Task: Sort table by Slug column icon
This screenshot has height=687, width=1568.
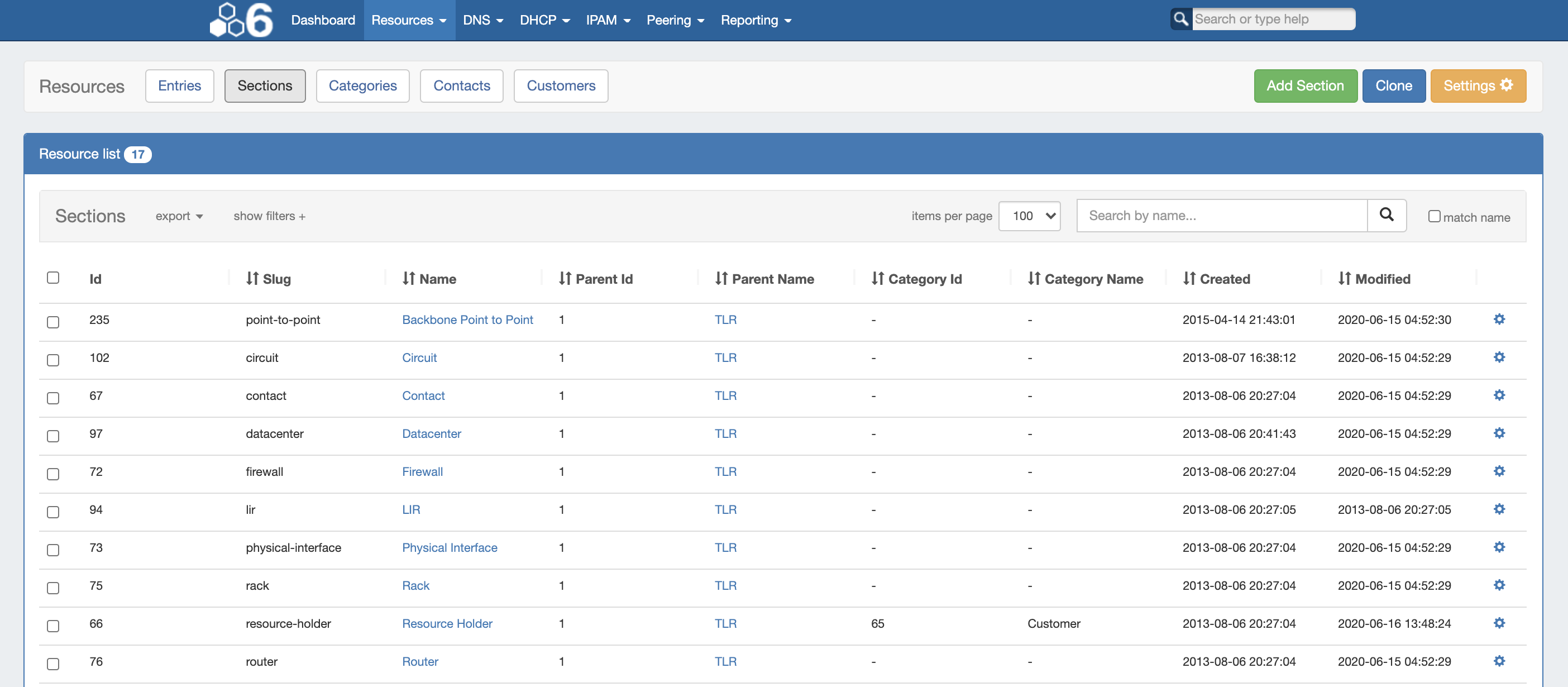Action: (x=252, y=278)
